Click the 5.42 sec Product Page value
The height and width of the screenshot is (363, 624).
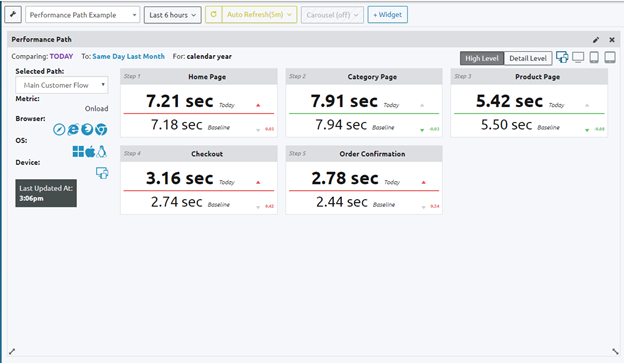click(x=509, y=101)
